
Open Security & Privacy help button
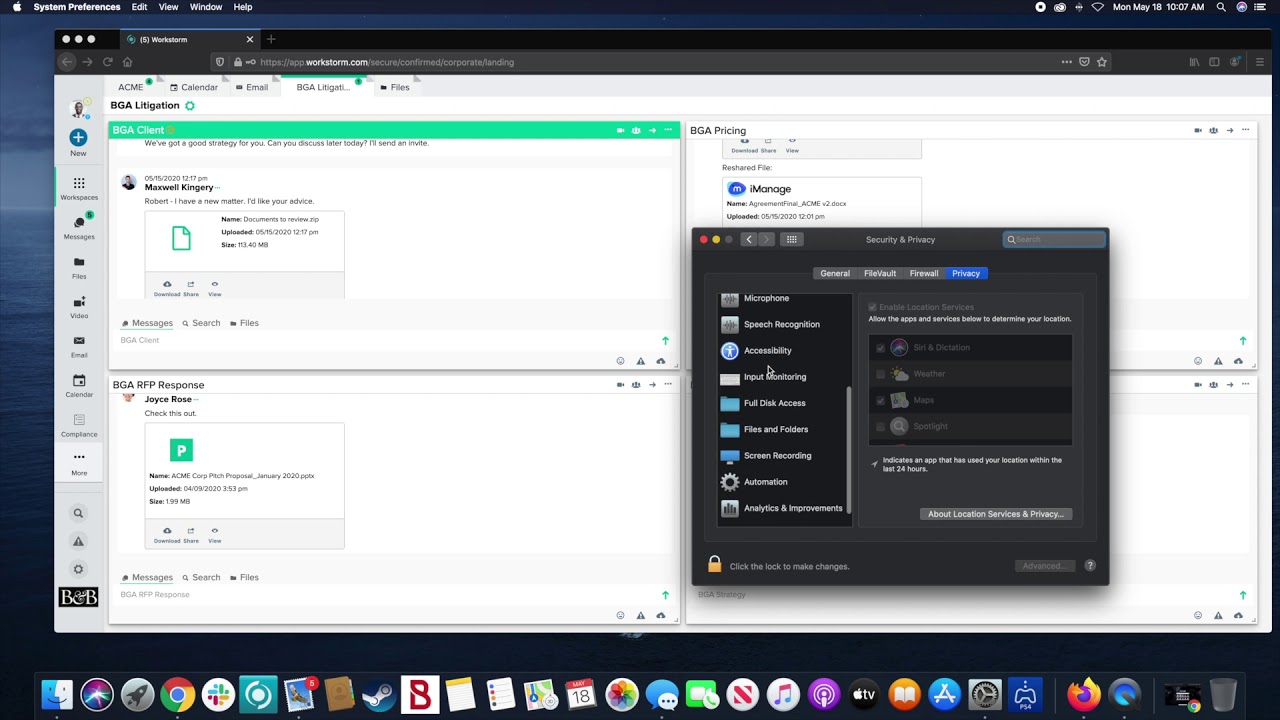click(1090, 566)
